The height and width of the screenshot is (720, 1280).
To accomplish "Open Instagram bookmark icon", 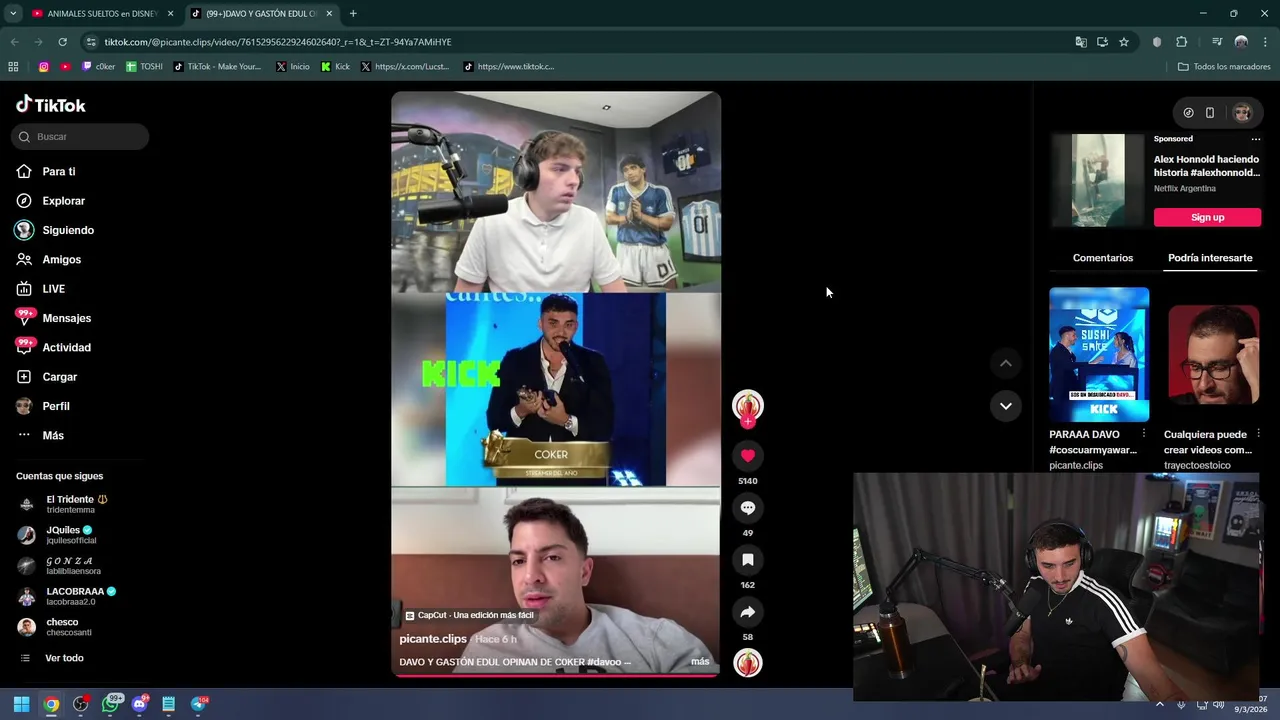I will click(x=44, y=67).
